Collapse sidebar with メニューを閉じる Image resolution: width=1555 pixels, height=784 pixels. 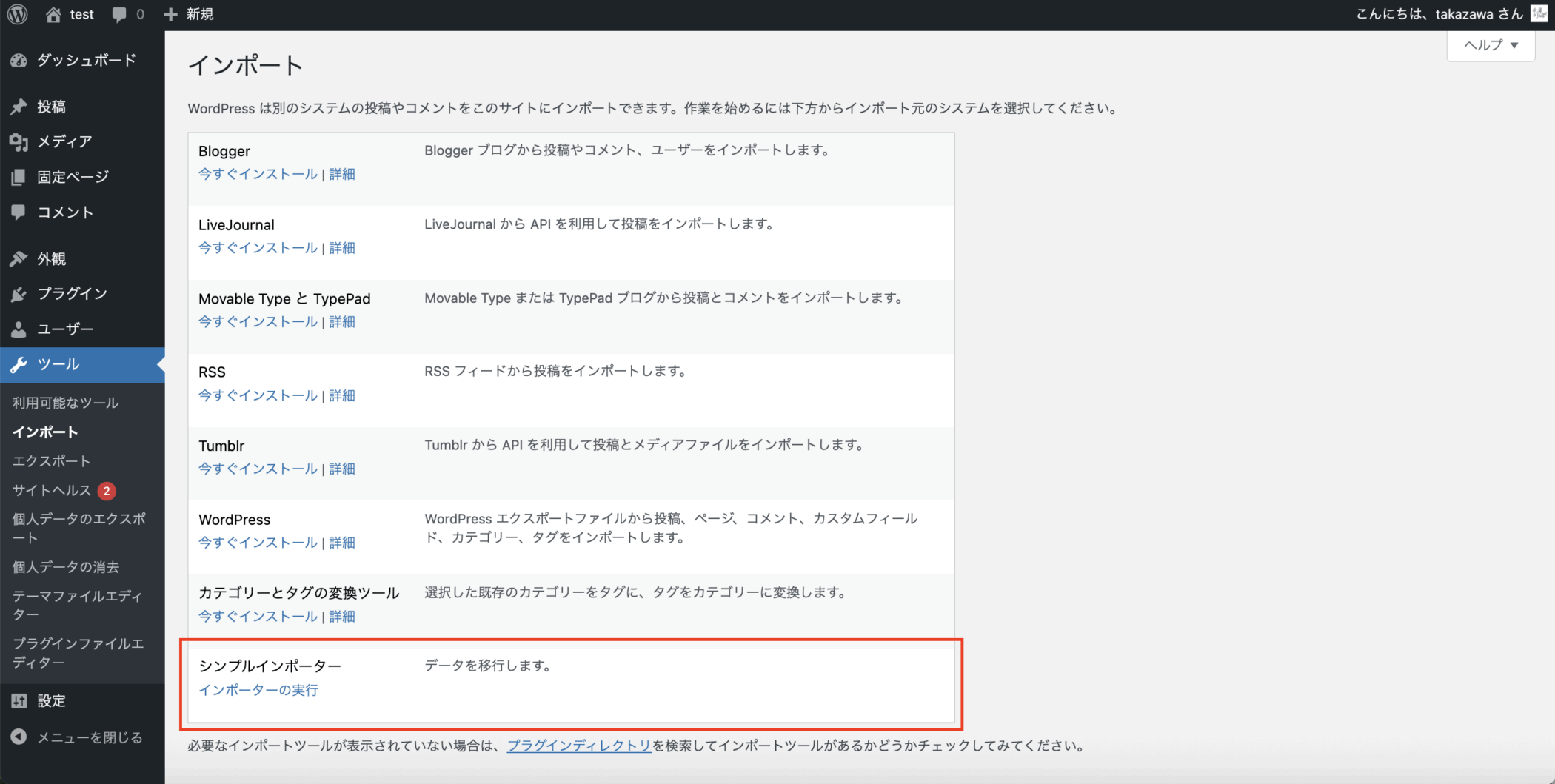(x=89, y=737)
